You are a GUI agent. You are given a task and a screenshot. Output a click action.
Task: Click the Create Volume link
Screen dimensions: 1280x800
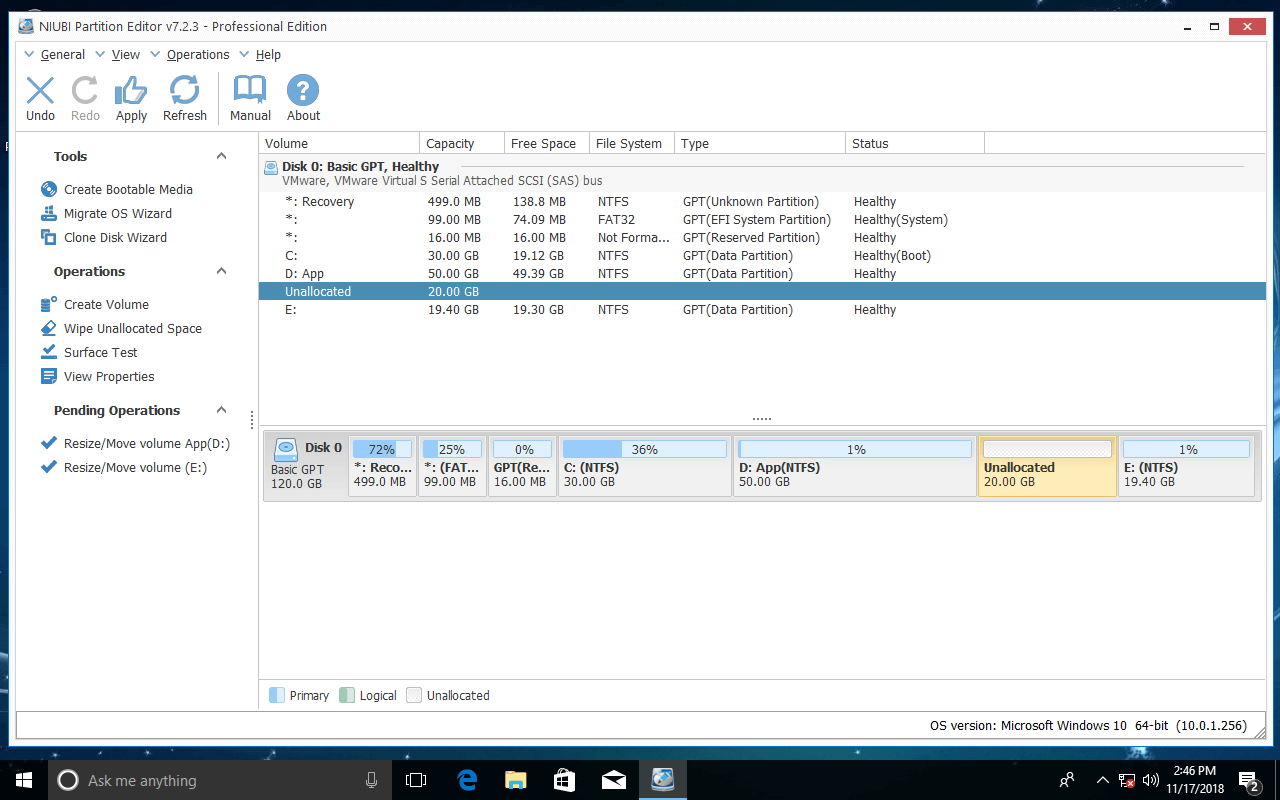click(x=106, y=304)
